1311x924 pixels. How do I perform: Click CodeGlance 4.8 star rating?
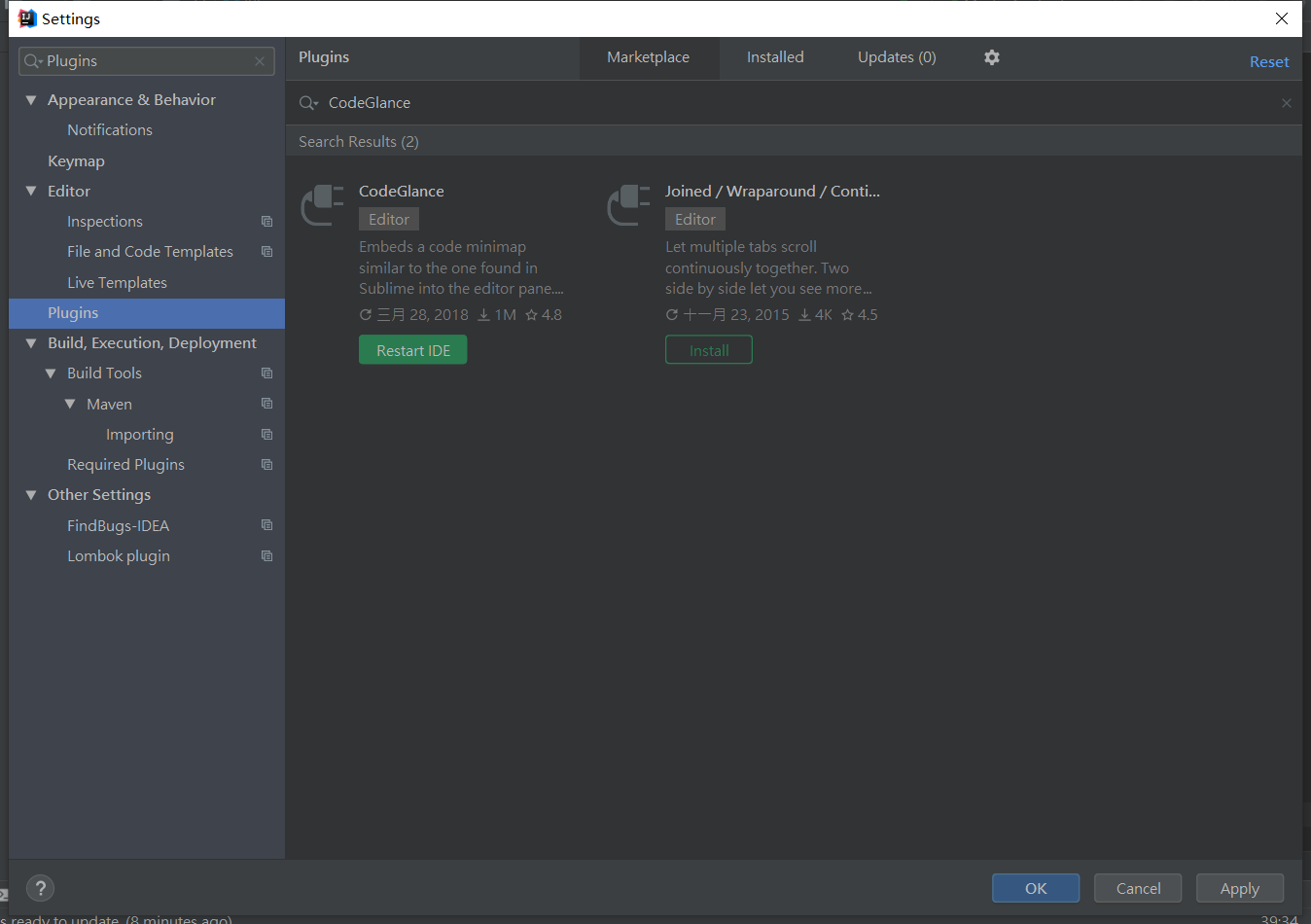pos(544,315)
